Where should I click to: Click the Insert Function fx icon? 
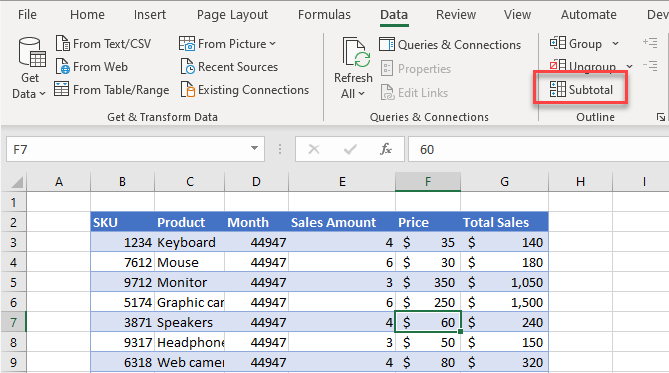click(386, 149)
